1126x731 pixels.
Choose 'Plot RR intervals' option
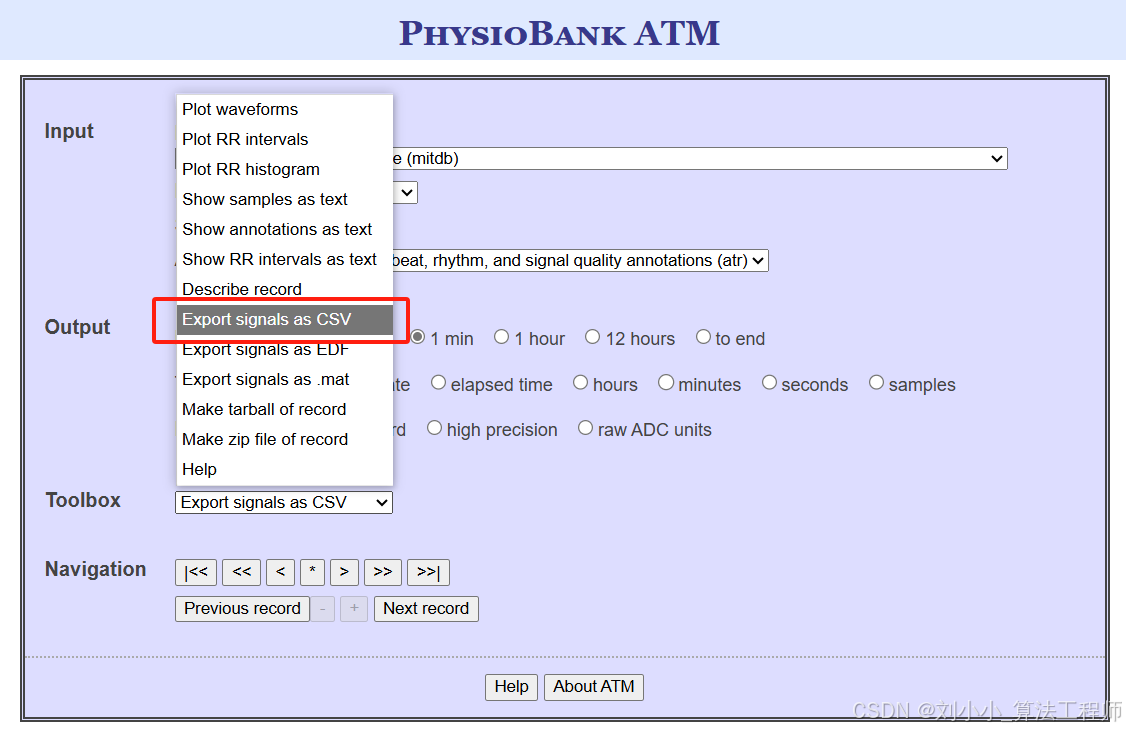pos(284,139)
